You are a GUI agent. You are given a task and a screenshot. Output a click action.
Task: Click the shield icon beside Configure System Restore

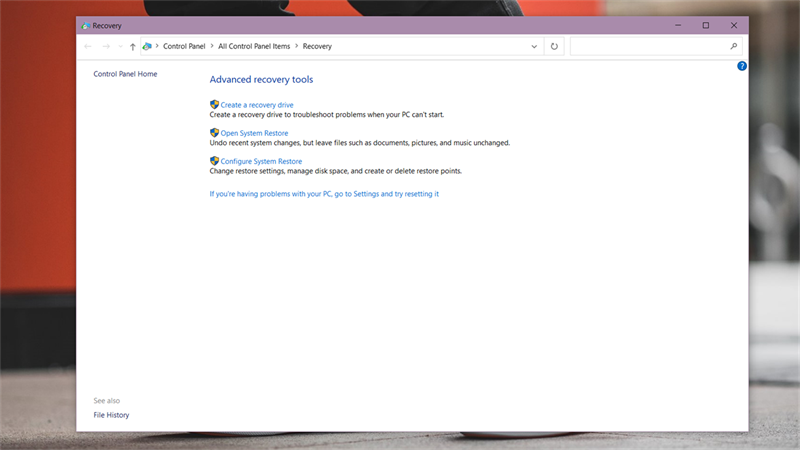click(x=214, y=160)
